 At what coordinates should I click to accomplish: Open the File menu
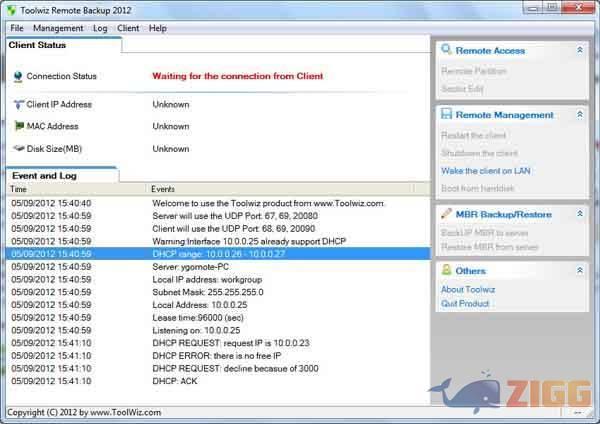click(17, 28)
